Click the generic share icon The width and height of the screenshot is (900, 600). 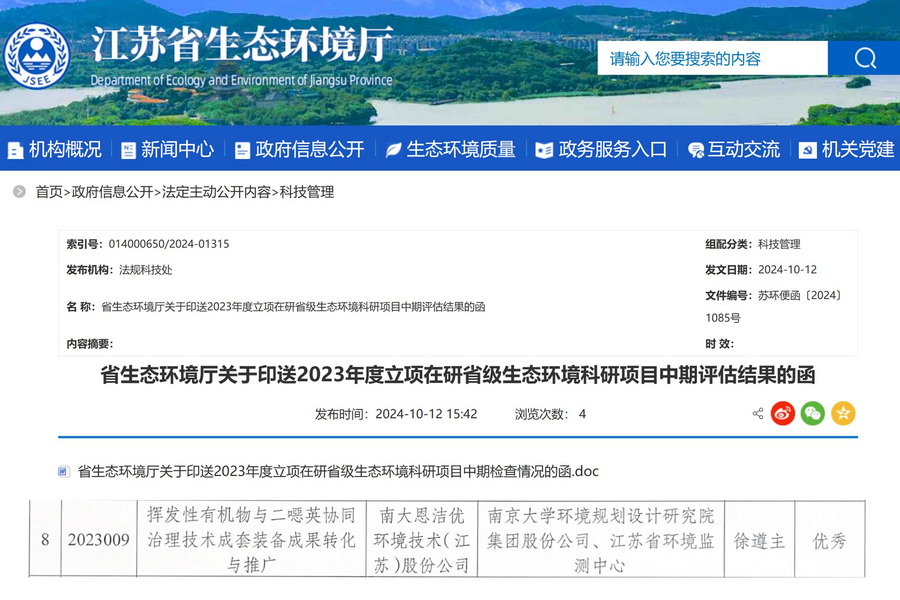[757, 413]
